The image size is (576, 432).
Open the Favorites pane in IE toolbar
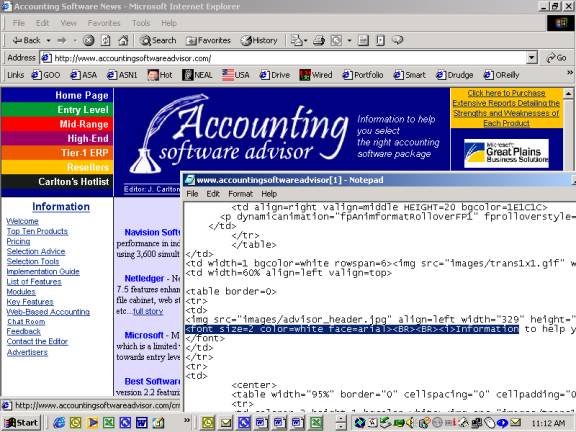click(208, 40)
